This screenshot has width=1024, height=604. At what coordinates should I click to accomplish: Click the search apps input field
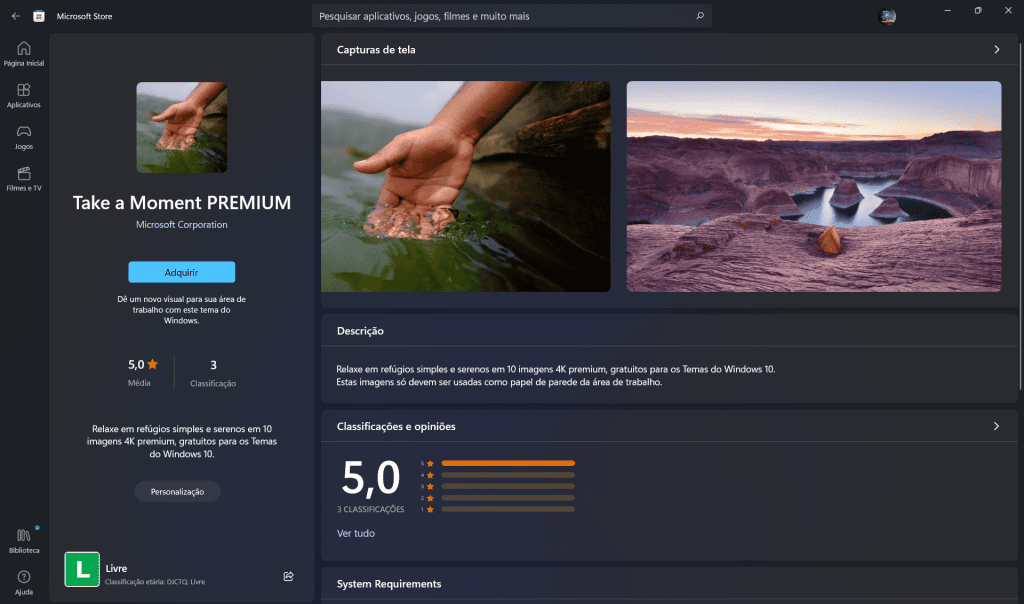point(503,16)
